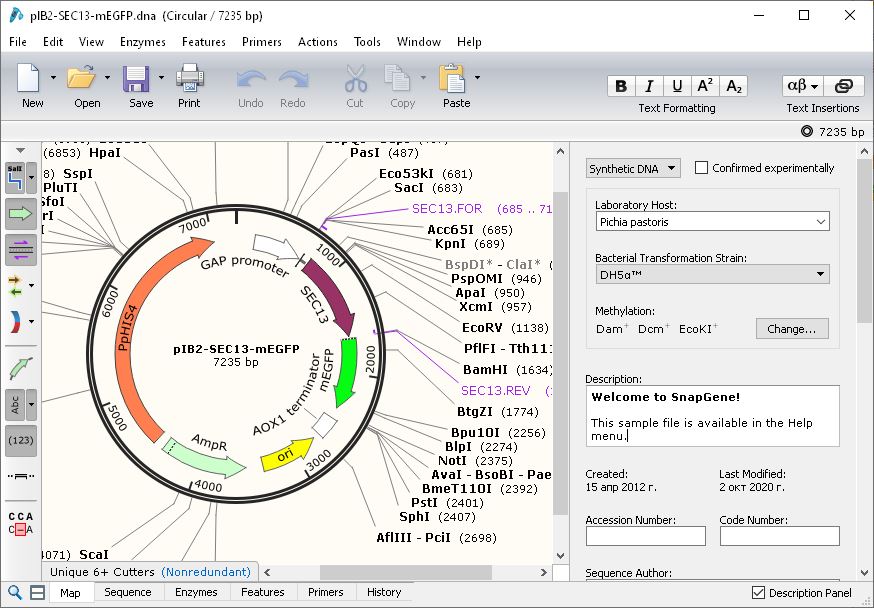874x608 pixels.
Task: Toggle bold text formatting
Action: pyautogui.click(x=621, y=87)
